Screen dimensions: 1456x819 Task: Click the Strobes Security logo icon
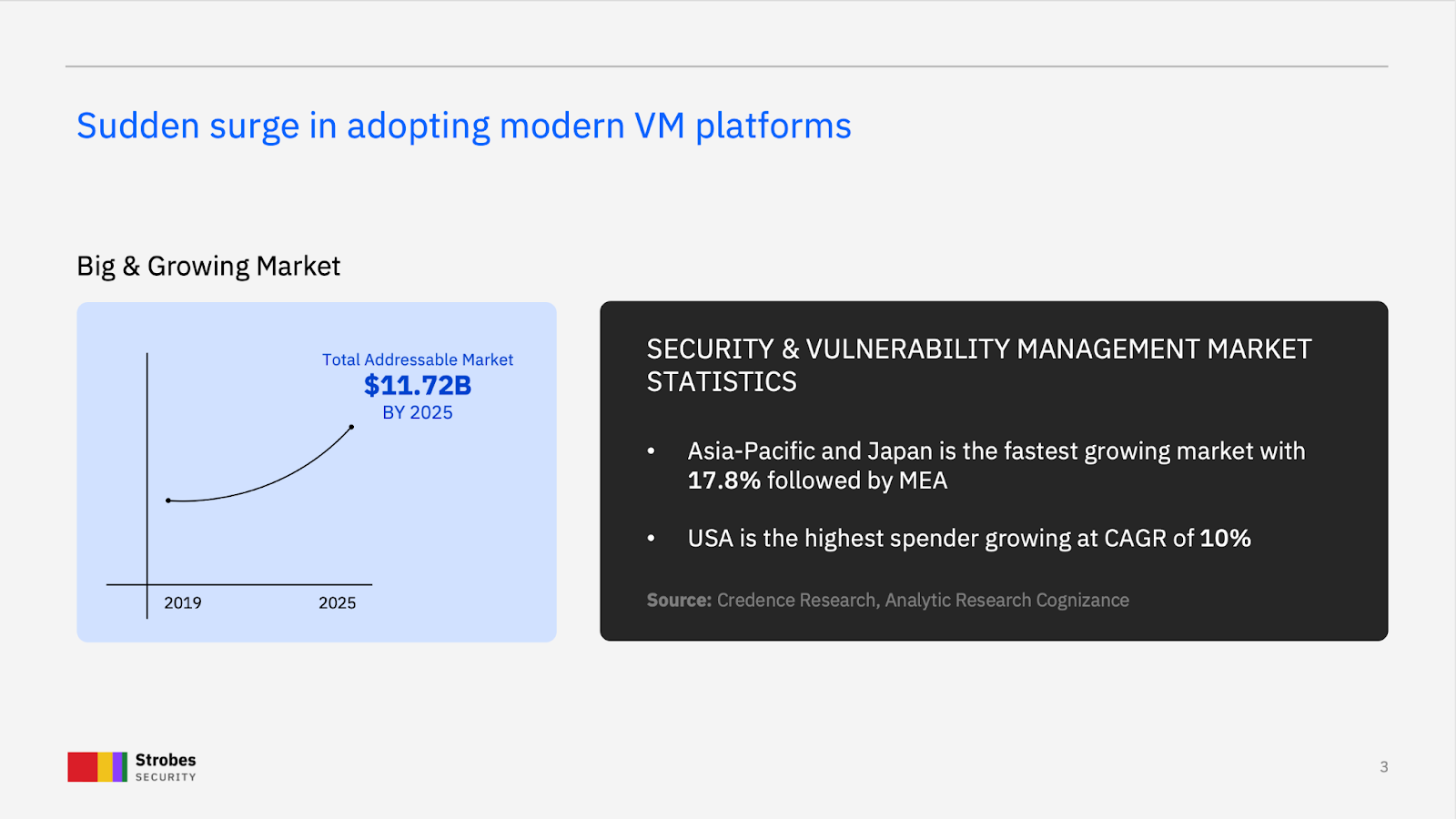point(97,767)
